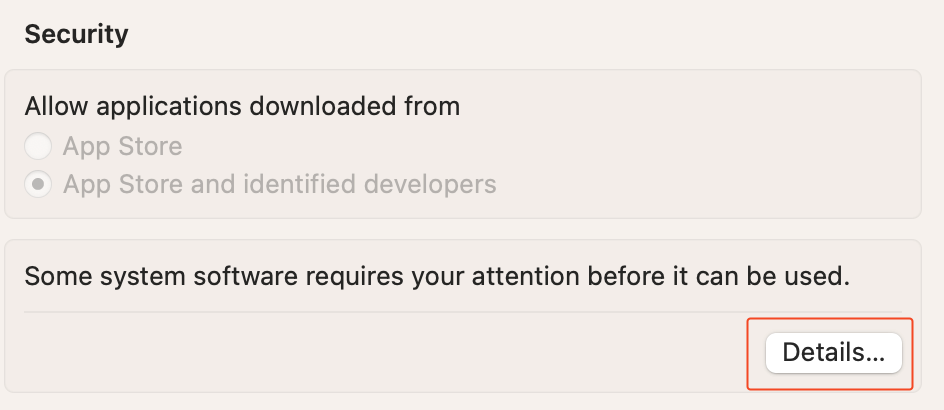Image resolution: width=944 pixels, height=410 pixels.
Task: Click the "identified developers" option label text
Action: 364,185
